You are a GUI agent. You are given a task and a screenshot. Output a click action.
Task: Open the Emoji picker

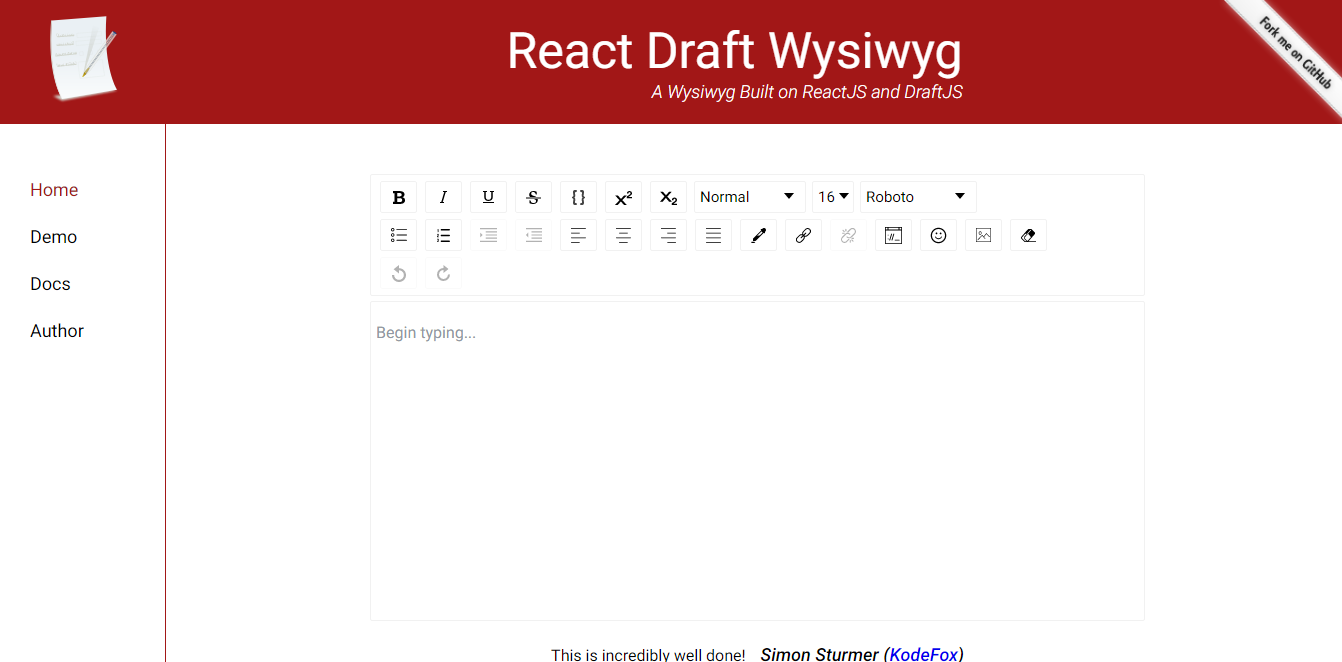tap(938, 235)
